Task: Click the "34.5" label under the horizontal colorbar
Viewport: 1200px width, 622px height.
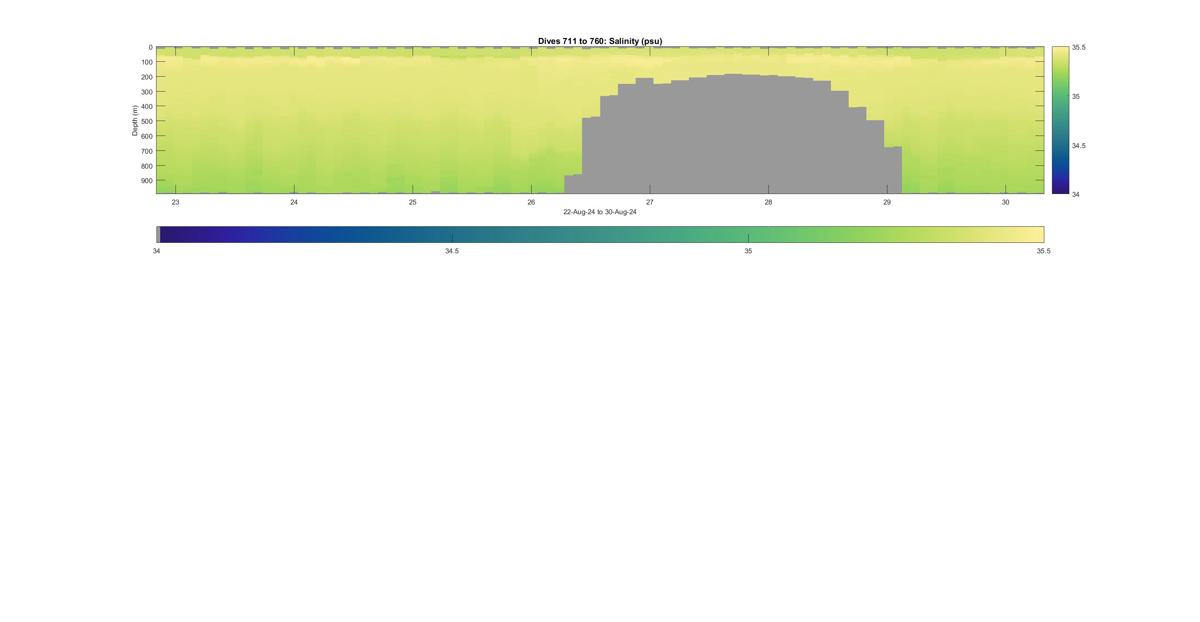Action: click(452, 251)
